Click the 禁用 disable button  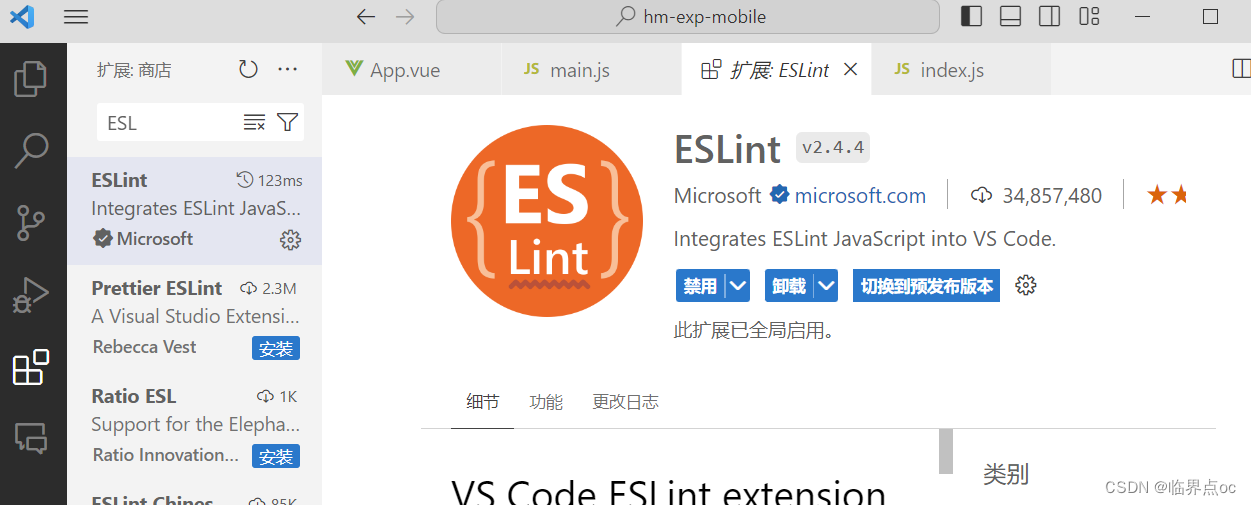[x=701, y=286]
